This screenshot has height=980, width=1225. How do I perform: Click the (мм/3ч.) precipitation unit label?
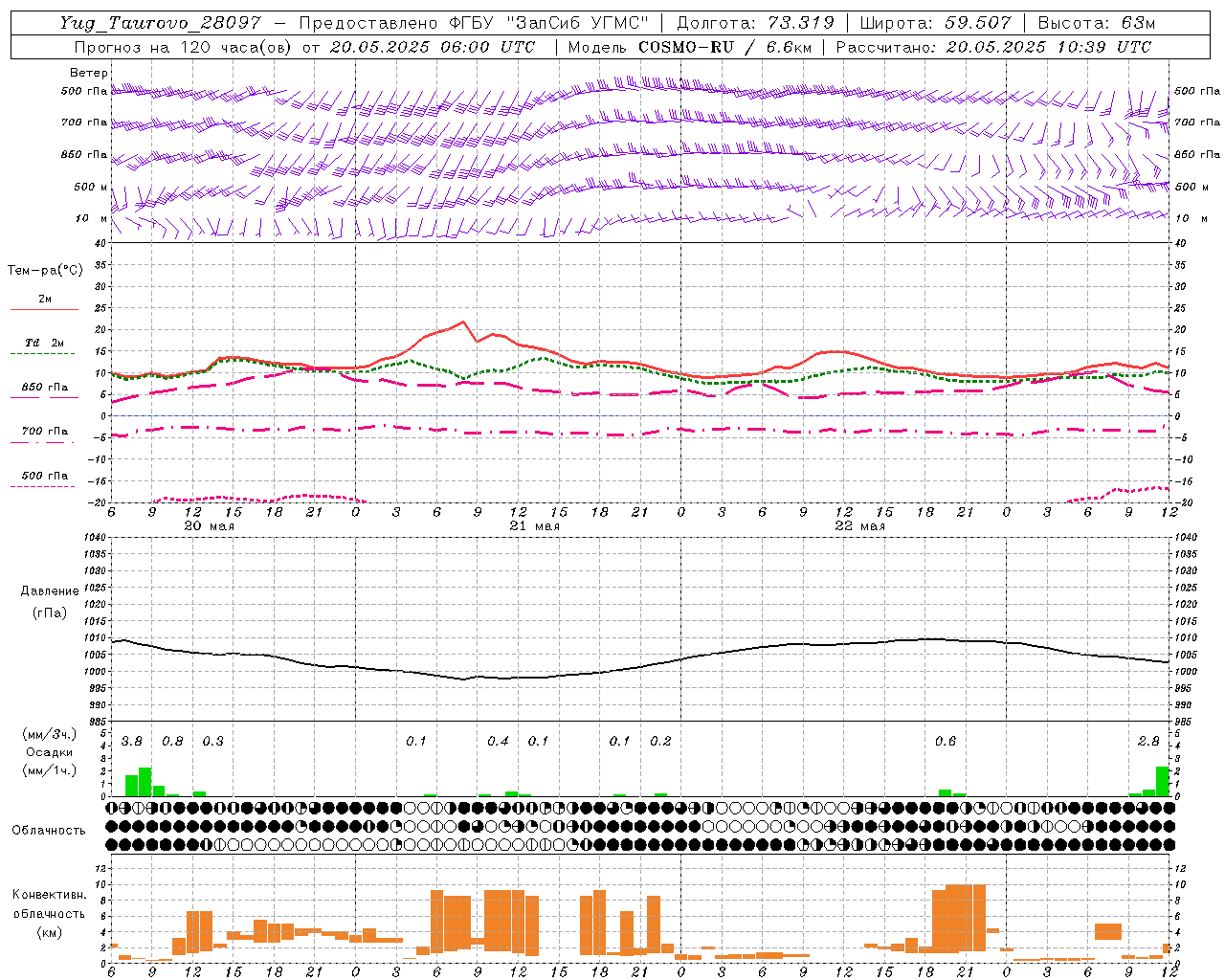(50, 735)
